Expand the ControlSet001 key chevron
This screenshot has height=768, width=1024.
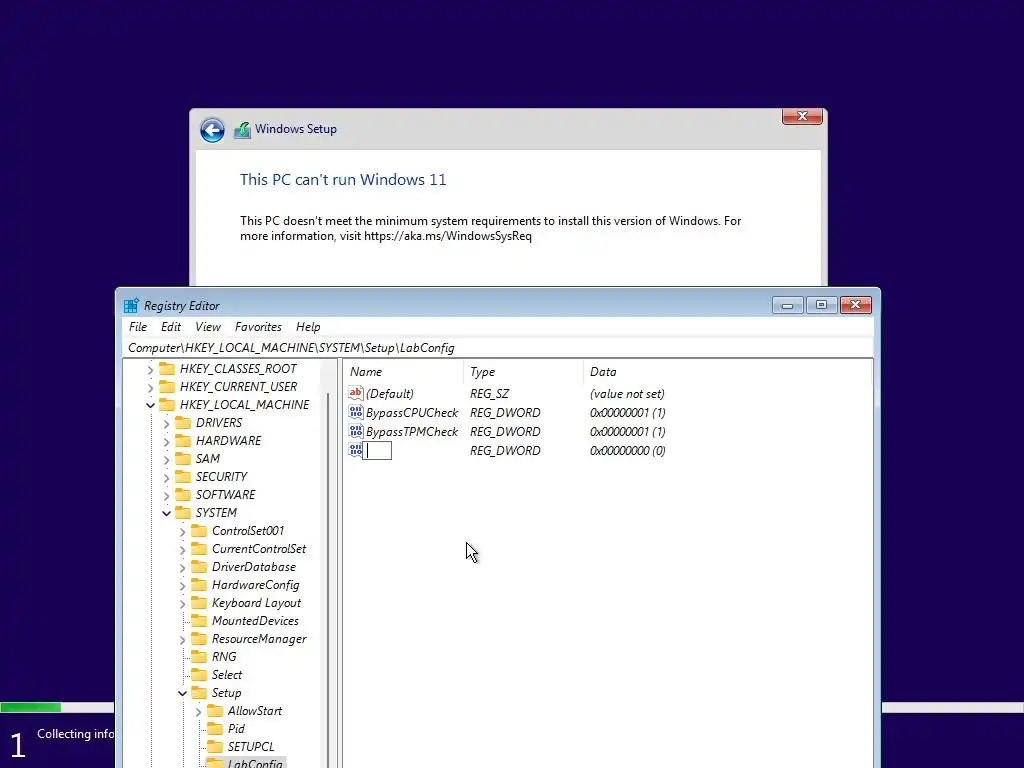182,532
